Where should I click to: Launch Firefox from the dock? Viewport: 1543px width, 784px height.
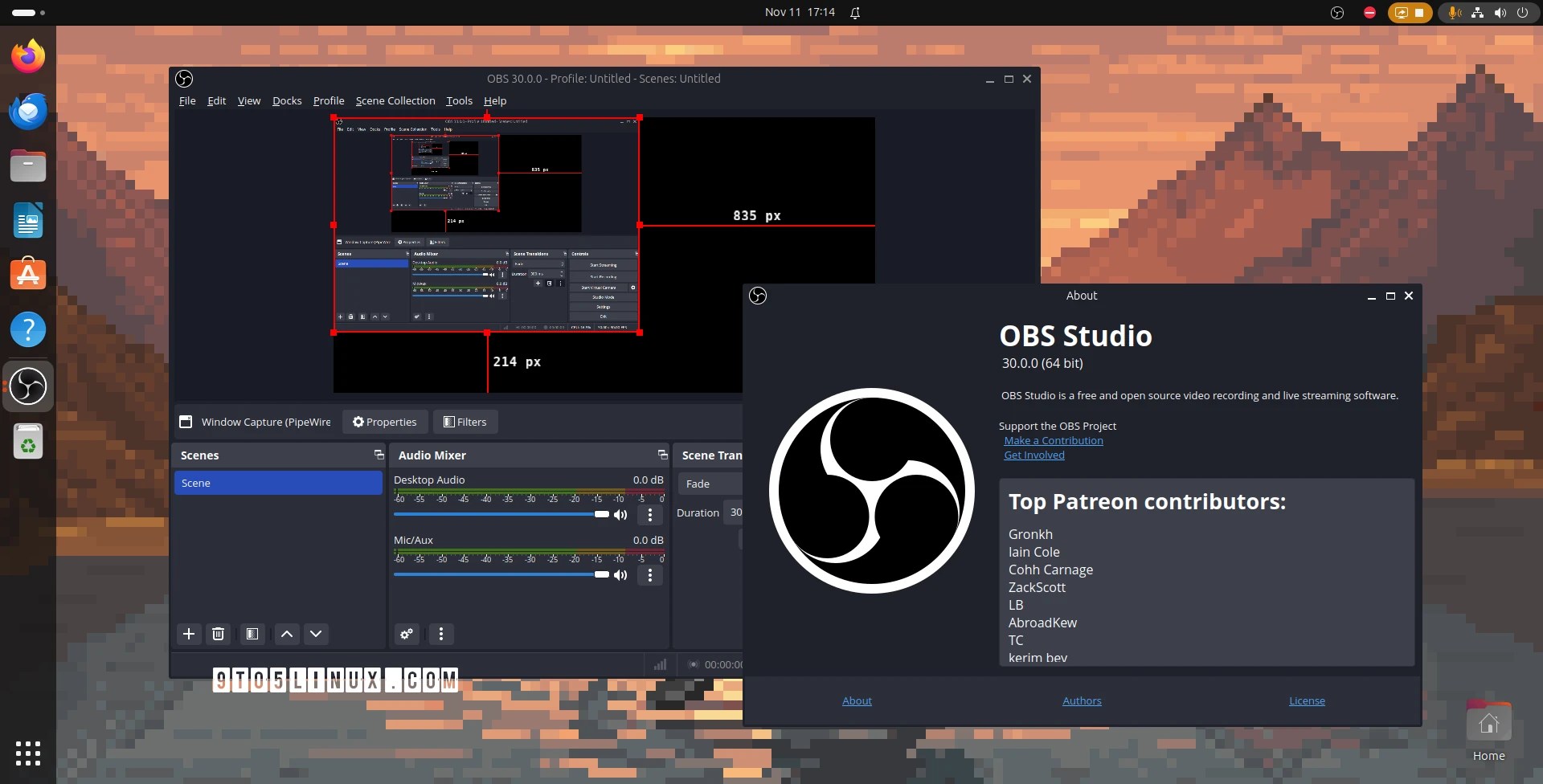coord(28,55)
